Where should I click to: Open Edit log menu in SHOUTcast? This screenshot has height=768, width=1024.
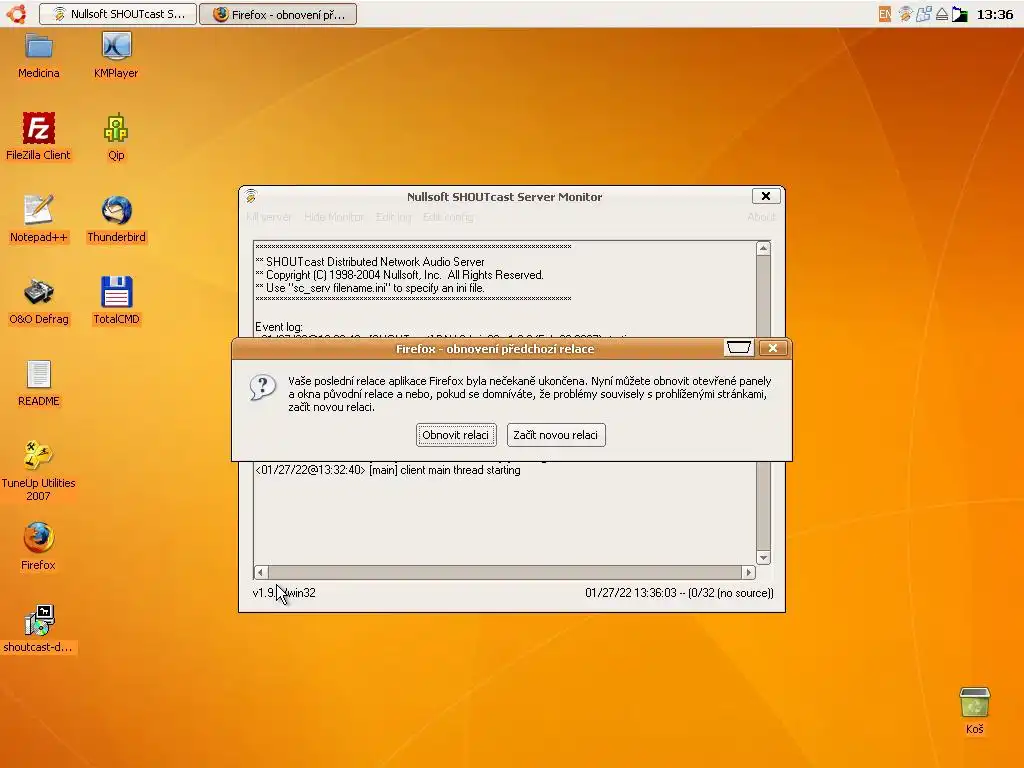click(x=393, y=217)
